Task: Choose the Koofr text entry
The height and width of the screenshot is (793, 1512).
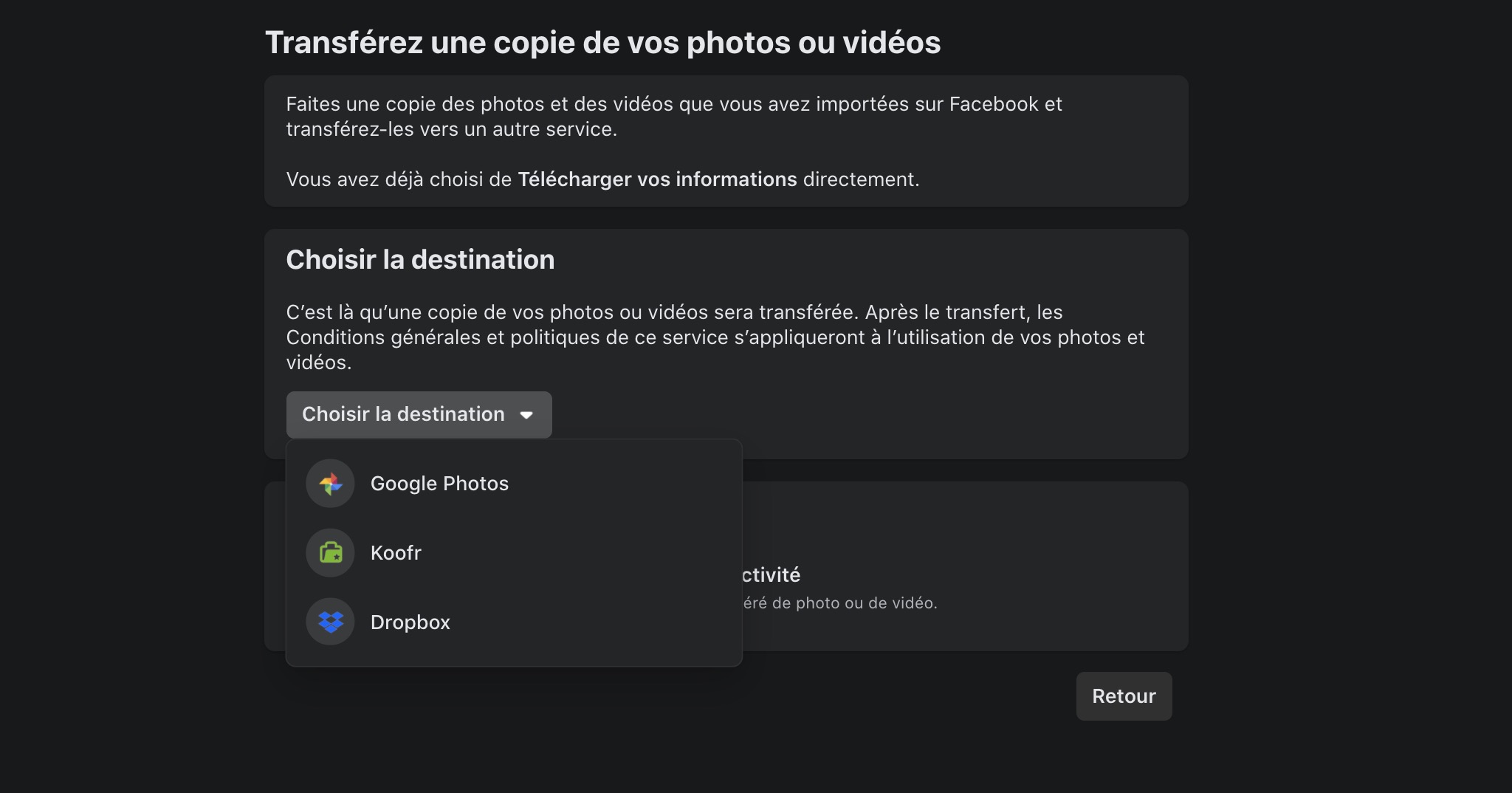Action: (x=396, y=553)
